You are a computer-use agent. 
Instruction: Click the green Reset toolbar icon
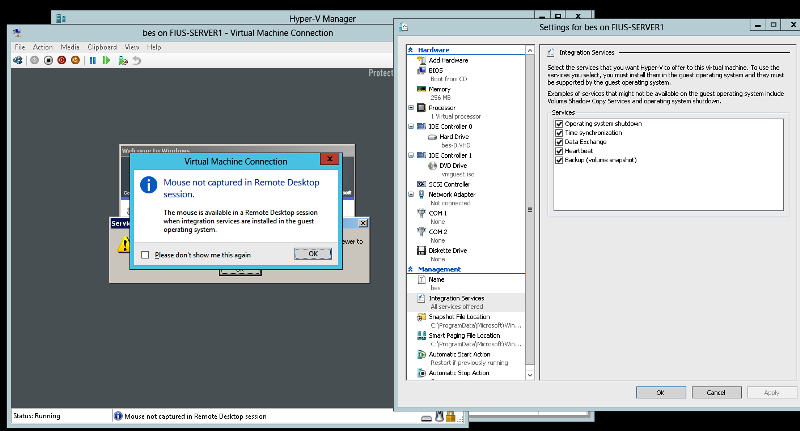coord(106,60)
